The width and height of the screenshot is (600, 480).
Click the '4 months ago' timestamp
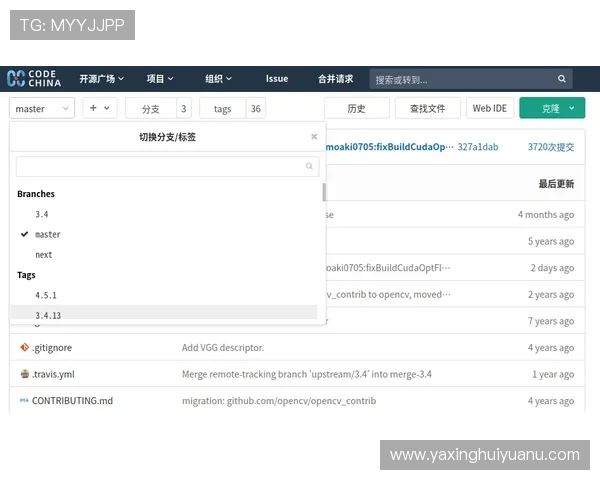(546, 214)
